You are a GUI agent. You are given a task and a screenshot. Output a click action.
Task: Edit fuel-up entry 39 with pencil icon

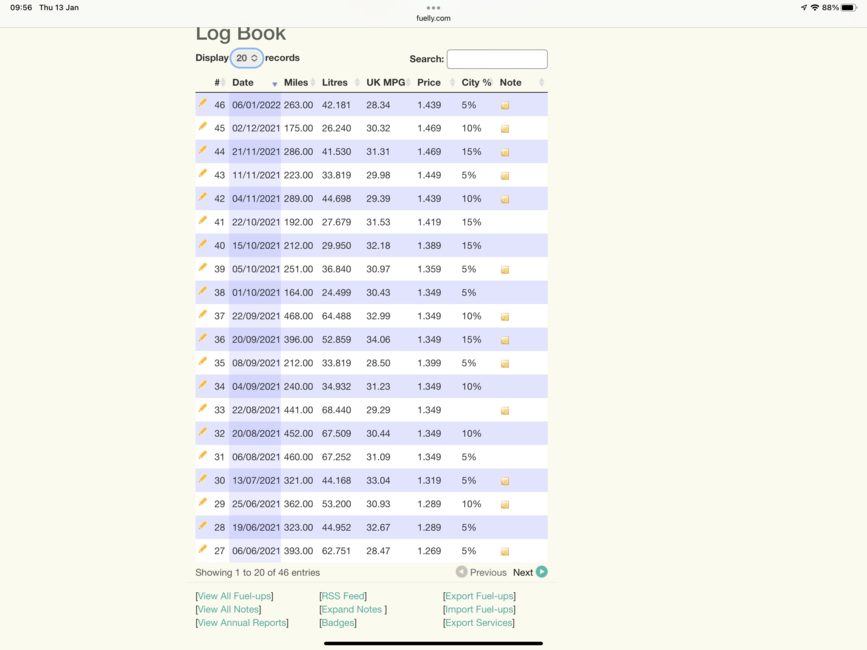pos(202,268)
